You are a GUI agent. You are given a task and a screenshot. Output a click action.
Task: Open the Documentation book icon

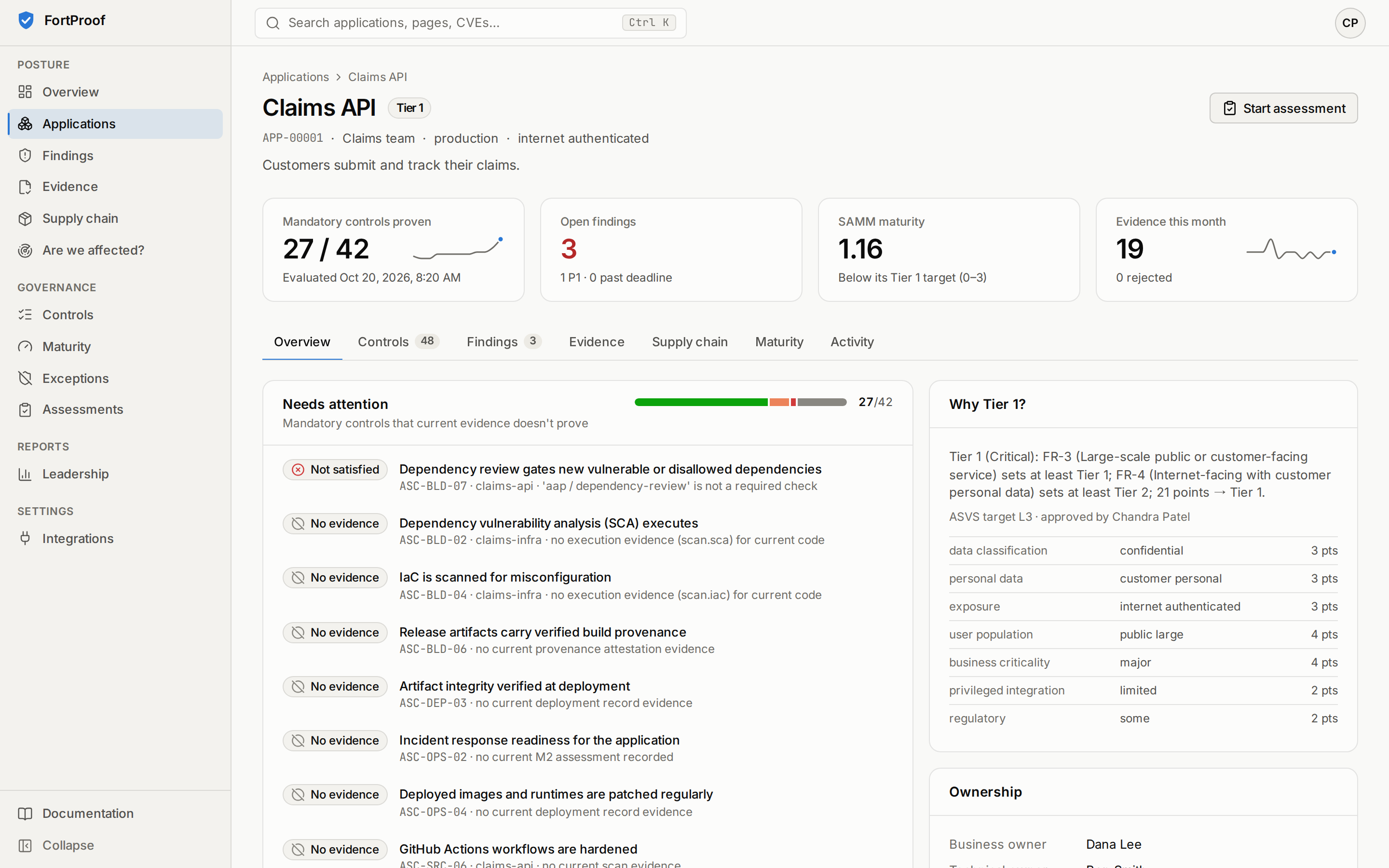coord(25,814)
